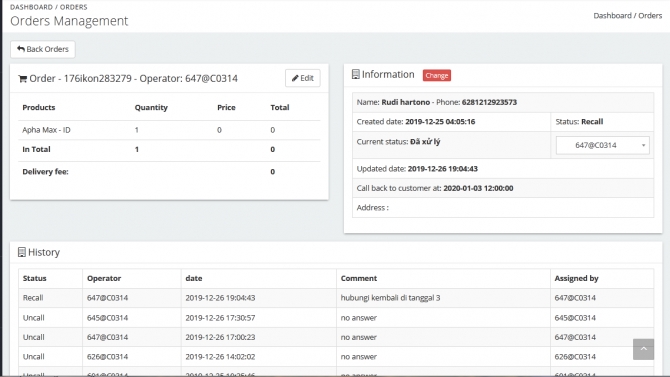Click the Current status Đã xử lý text
Screen dimensions: 670x377
398,141
